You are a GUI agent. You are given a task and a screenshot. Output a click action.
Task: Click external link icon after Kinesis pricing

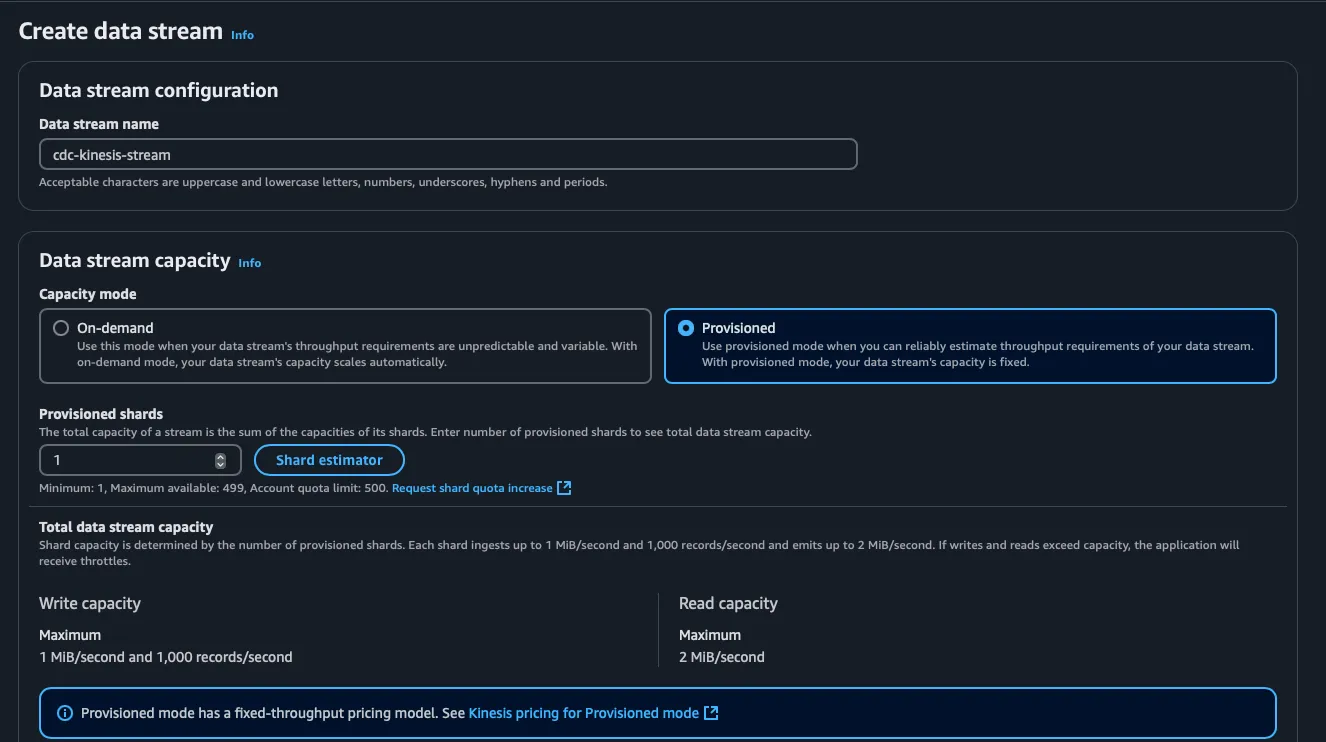(x=711, y=713)
